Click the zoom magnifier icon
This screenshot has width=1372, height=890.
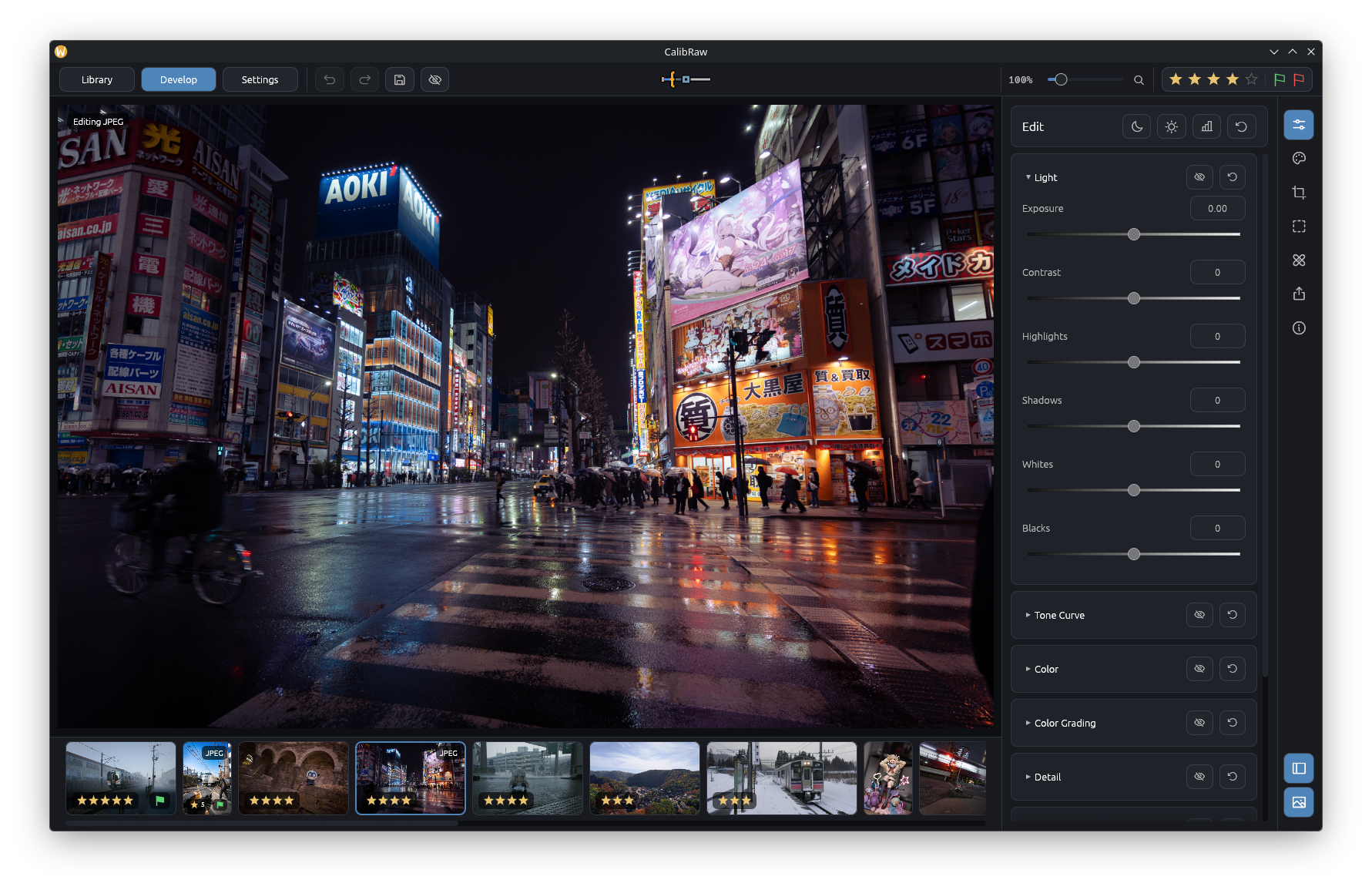1139,79
